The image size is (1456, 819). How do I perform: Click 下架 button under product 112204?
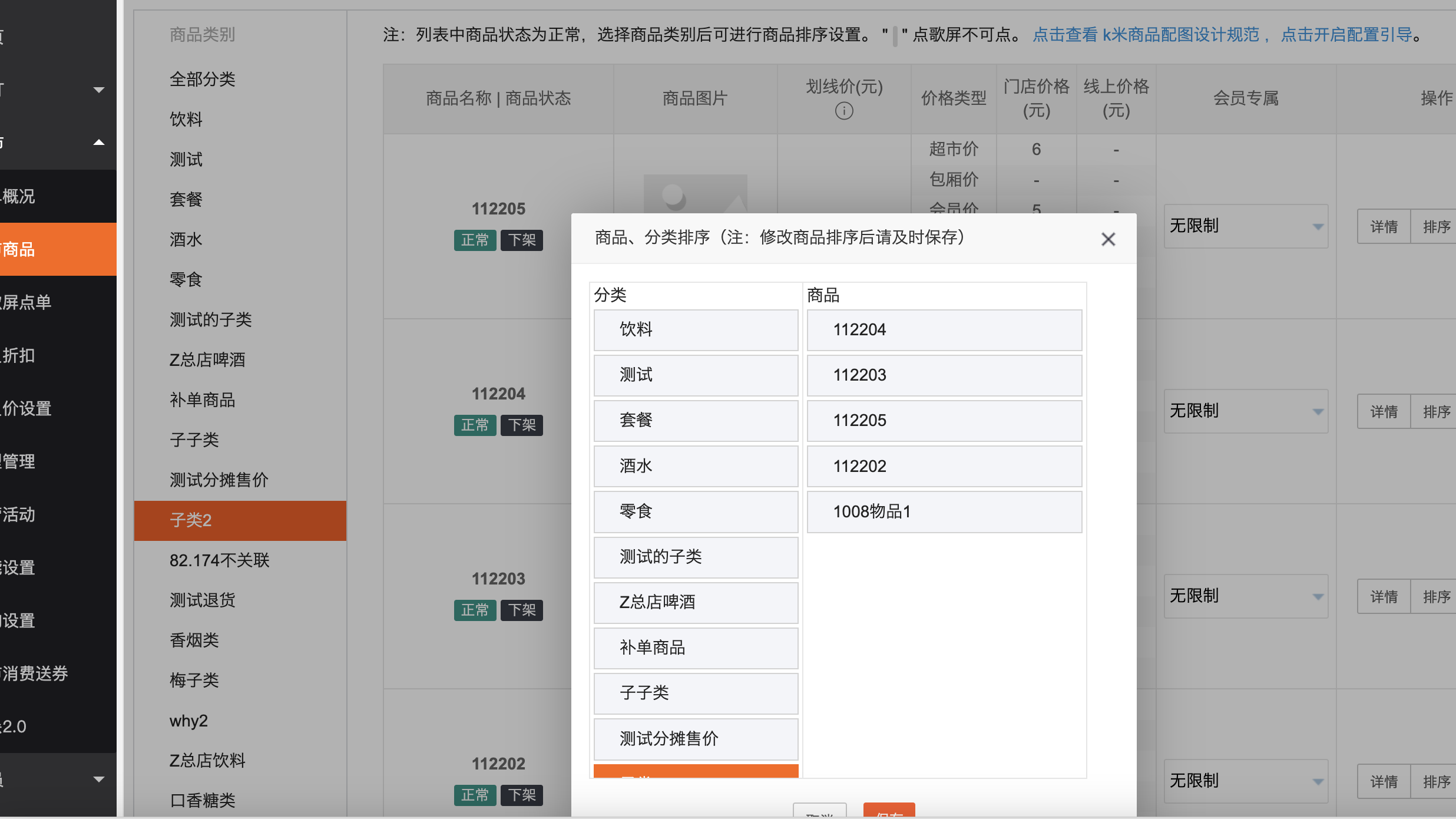point(522,425)
